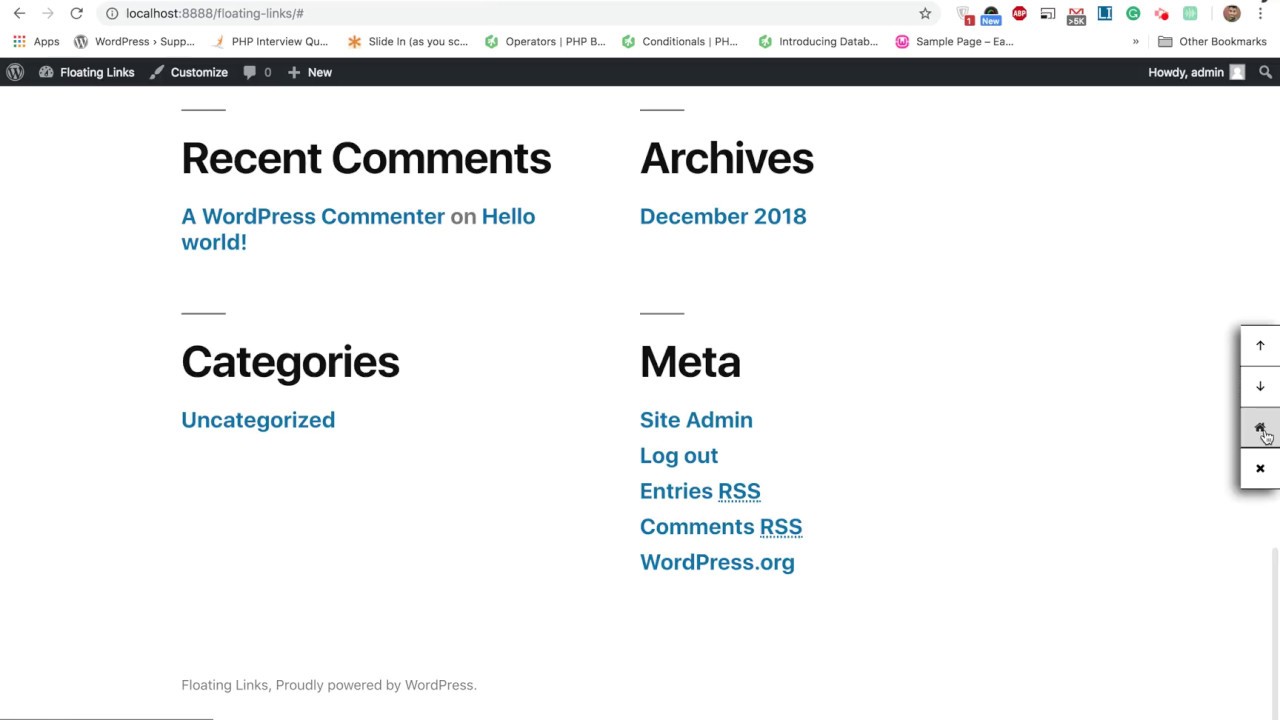This screenshot has height=720, width=1280.
Task: Open the New content menu
Action: (310, 72)
